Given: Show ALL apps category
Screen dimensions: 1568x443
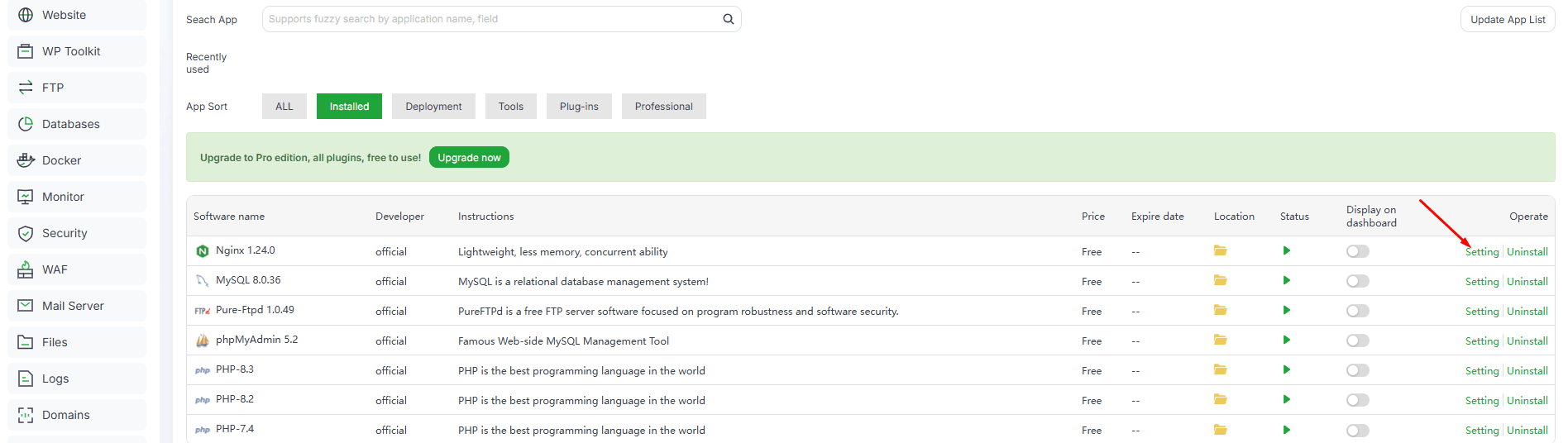Looking at the screenshot, I should click(284, 107).
